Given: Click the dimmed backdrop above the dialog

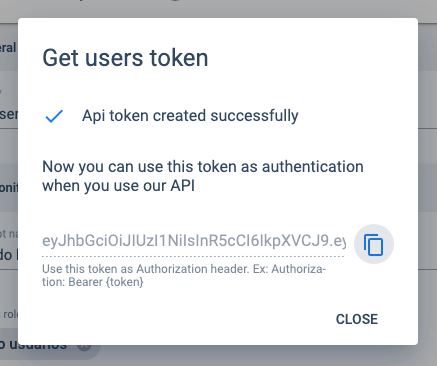Looking at the screenshot, I should click(x=218, y=8).
